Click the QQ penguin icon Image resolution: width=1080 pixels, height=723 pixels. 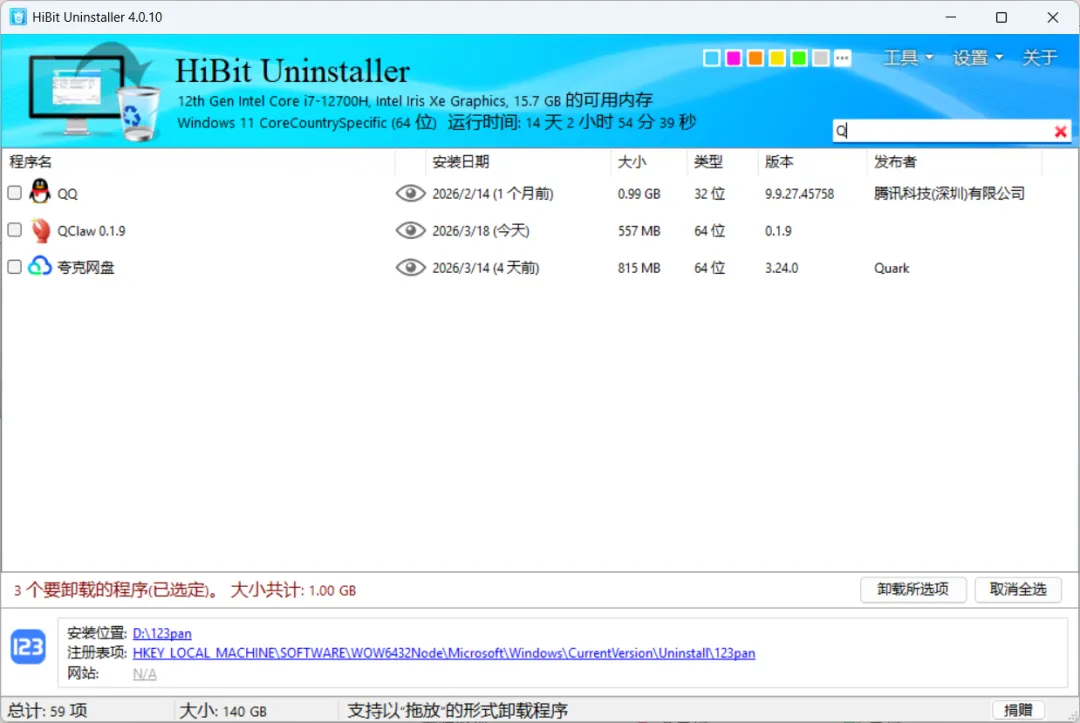pyautogui.click(x=40, y=192)
